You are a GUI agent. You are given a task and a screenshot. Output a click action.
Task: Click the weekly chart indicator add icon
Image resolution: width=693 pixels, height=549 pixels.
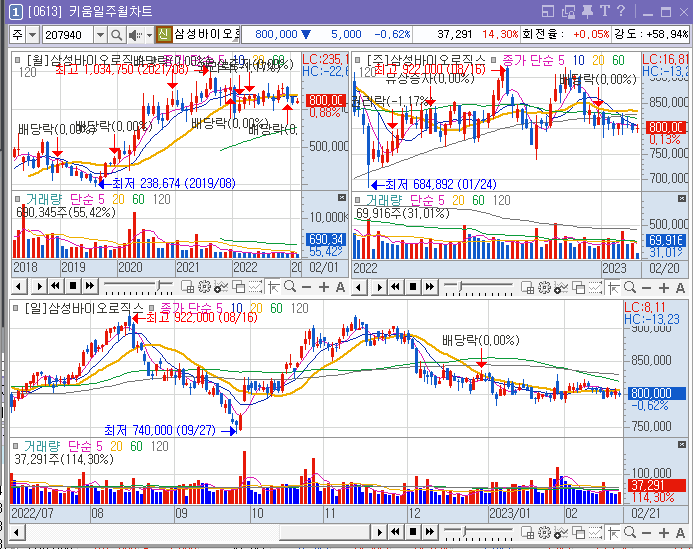click(561, 288)
